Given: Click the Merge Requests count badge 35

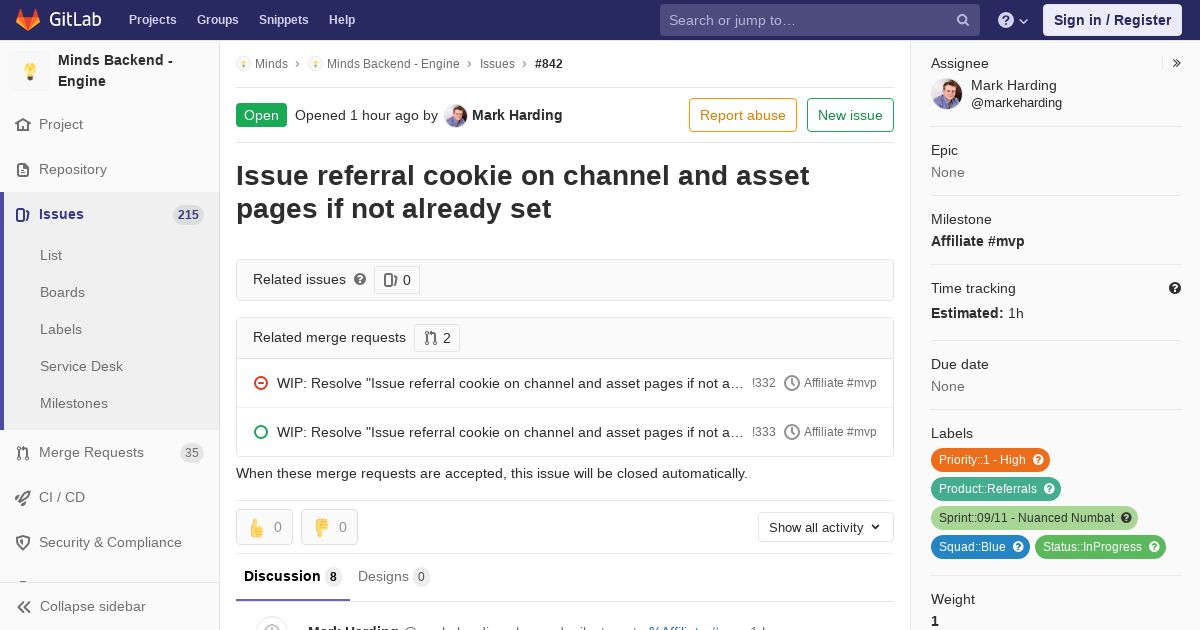Looking at the screenshot, I should tap(191, 453).
